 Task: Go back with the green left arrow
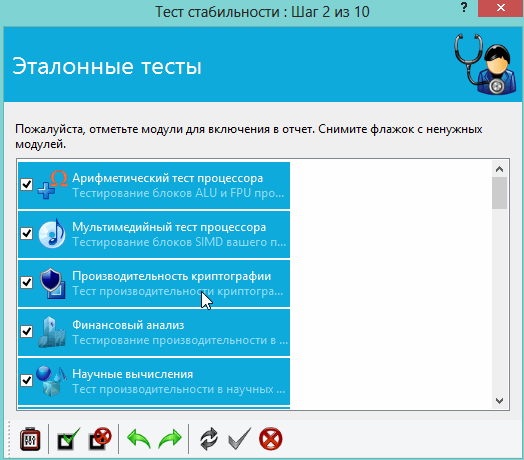click(139, 439)
